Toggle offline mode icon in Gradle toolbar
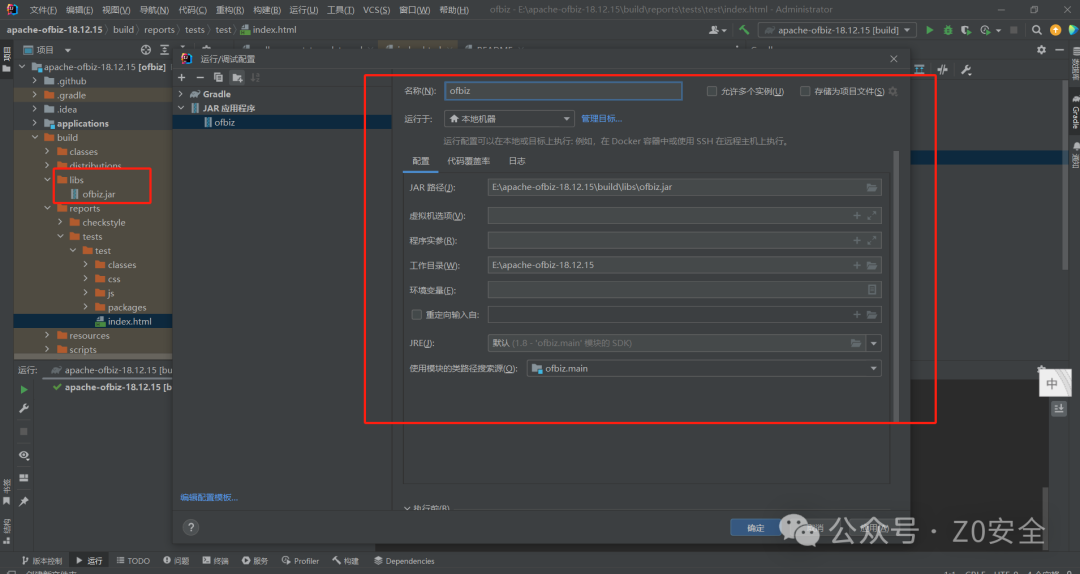This screenshot has height=574, width=1080. tap(943, 70)
